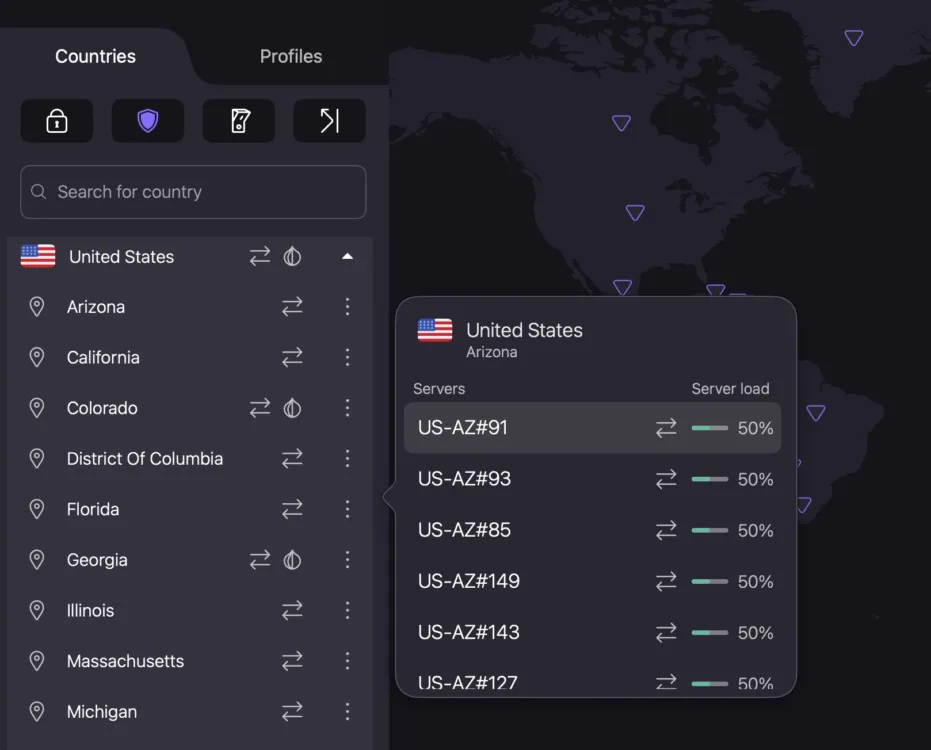The image size is (931, 750).
Task: Click the US-AZ#91 server load bar
Action: 710,428
